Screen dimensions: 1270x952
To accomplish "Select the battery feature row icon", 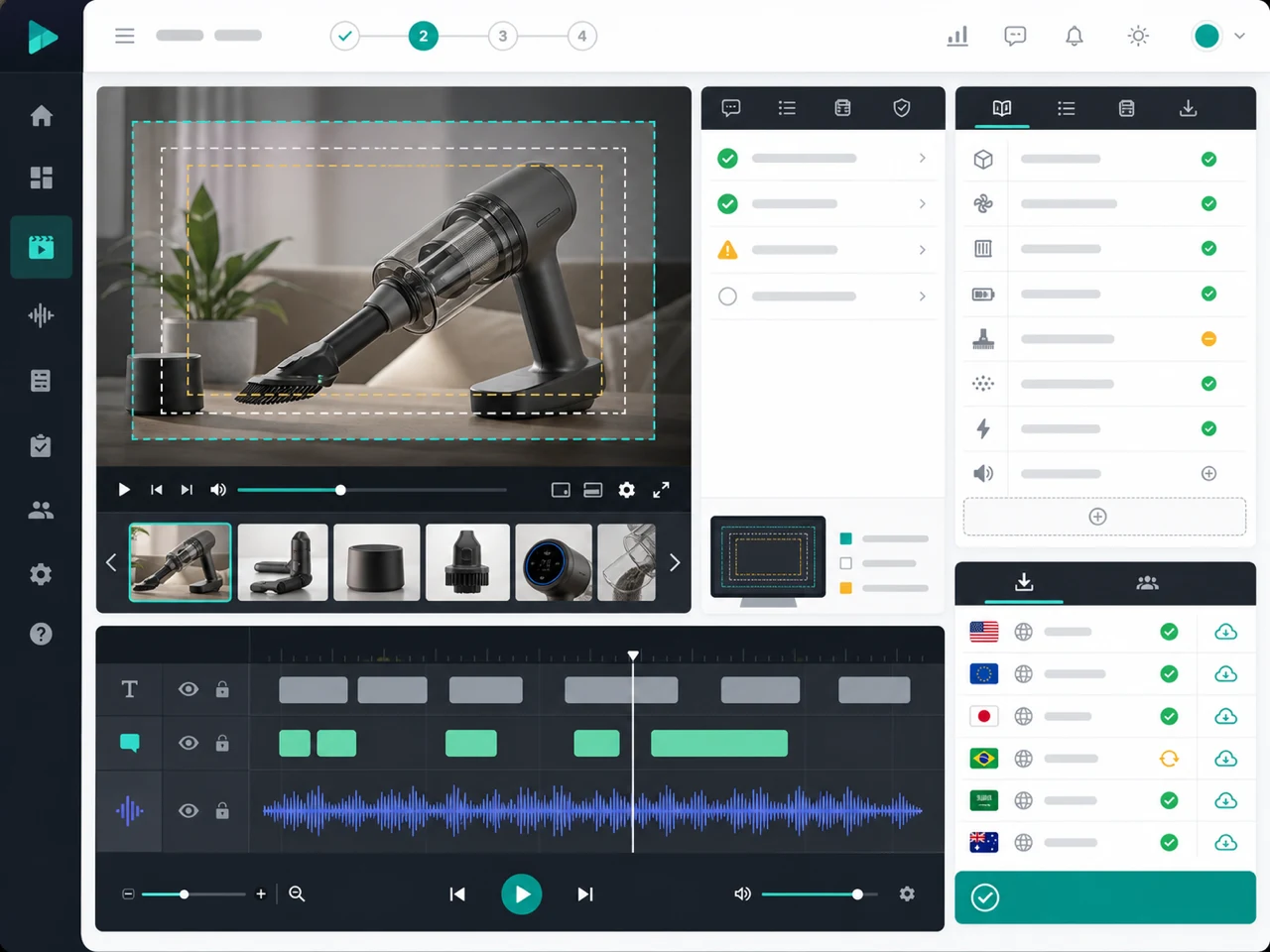I will (x=983, y=294).
